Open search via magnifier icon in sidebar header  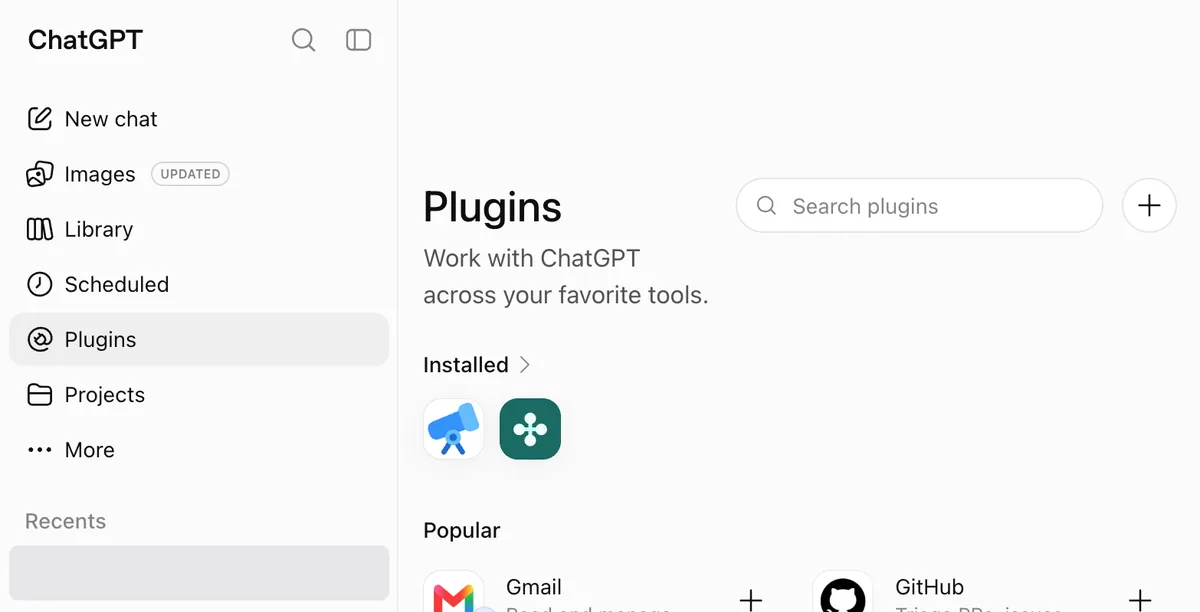(x=303, y=40)
